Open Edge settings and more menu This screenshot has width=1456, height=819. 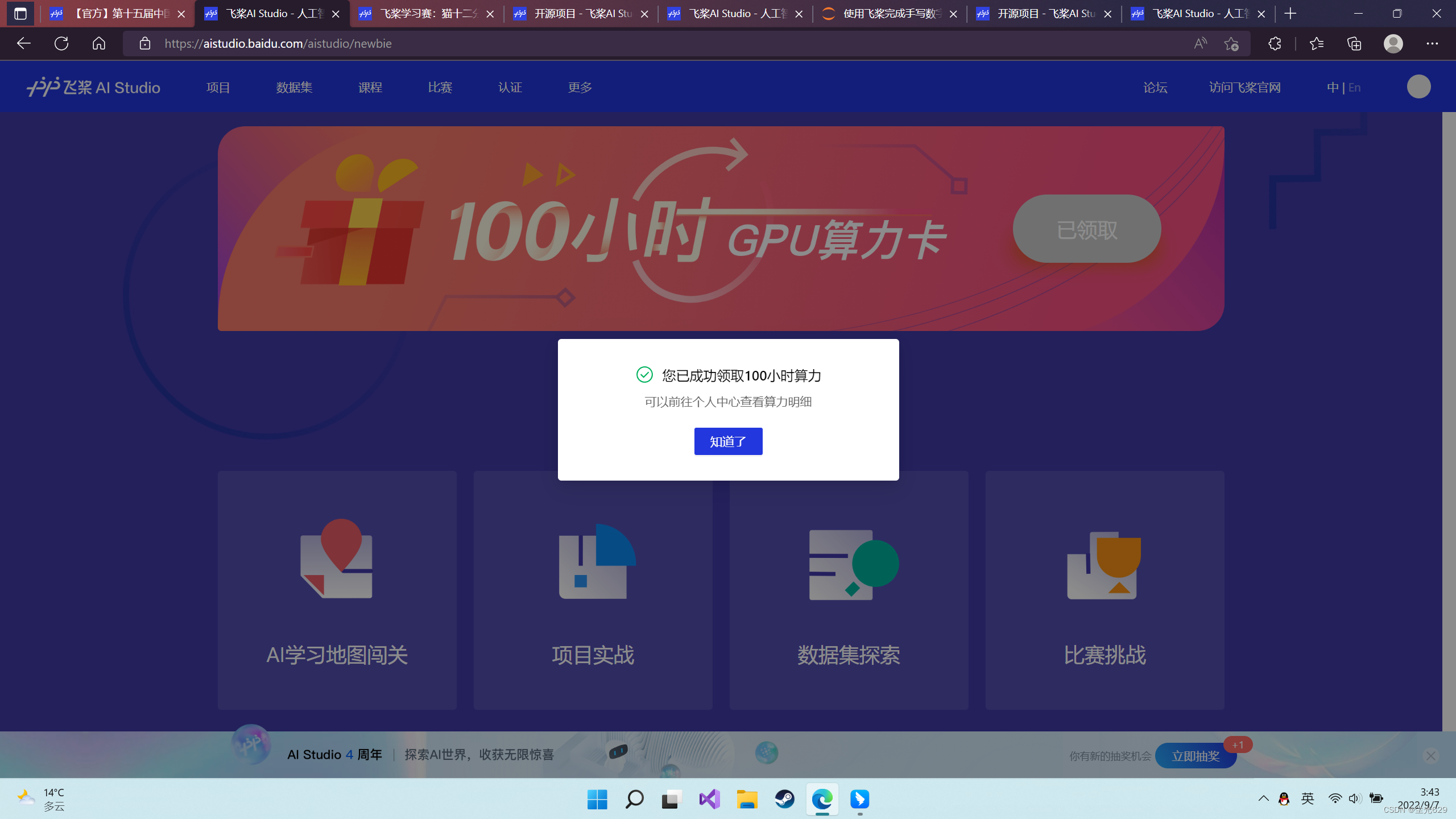tap(1432, 43)
